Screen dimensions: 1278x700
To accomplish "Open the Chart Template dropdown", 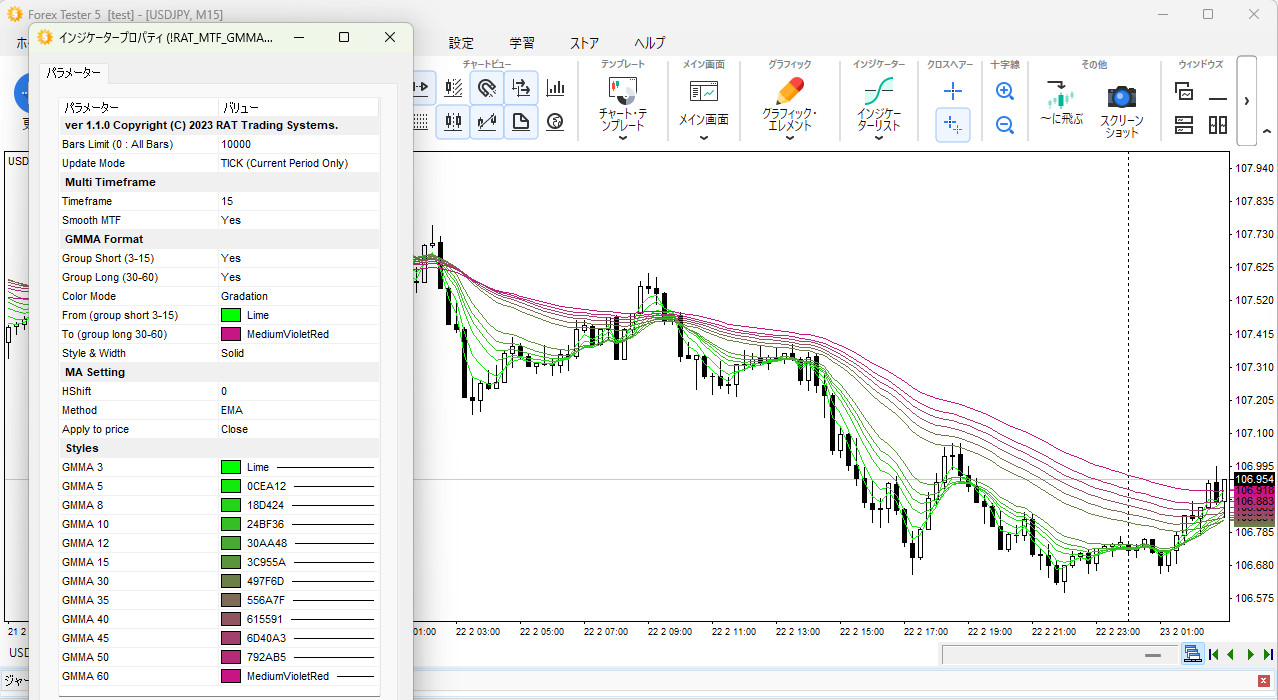I will coord(623,138).
